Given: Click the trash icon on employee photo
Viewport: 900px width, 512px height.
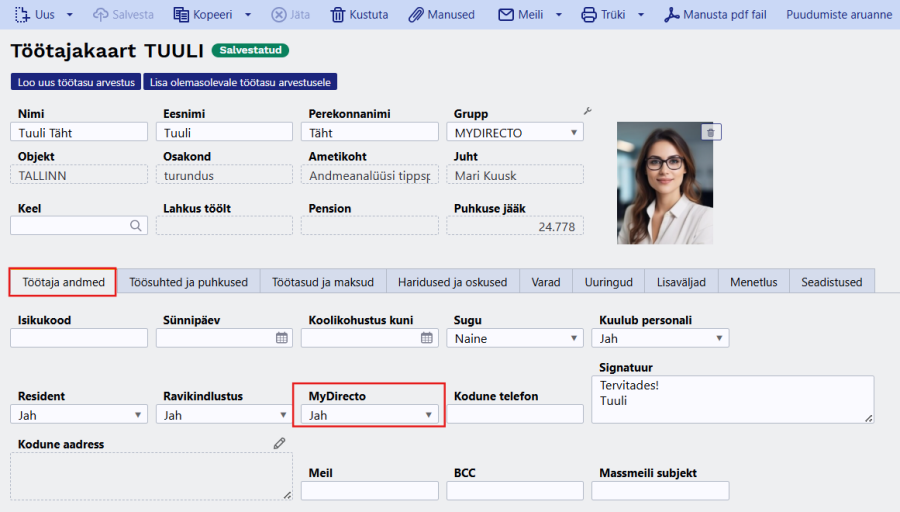Looking at the screenshot, I should (710, 132).
